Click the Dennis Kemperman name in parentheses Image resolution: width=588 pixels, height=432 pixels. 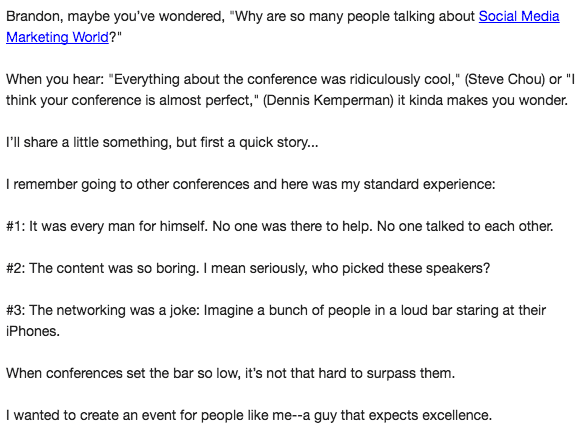pyautogui.click(x=328, y=100)
